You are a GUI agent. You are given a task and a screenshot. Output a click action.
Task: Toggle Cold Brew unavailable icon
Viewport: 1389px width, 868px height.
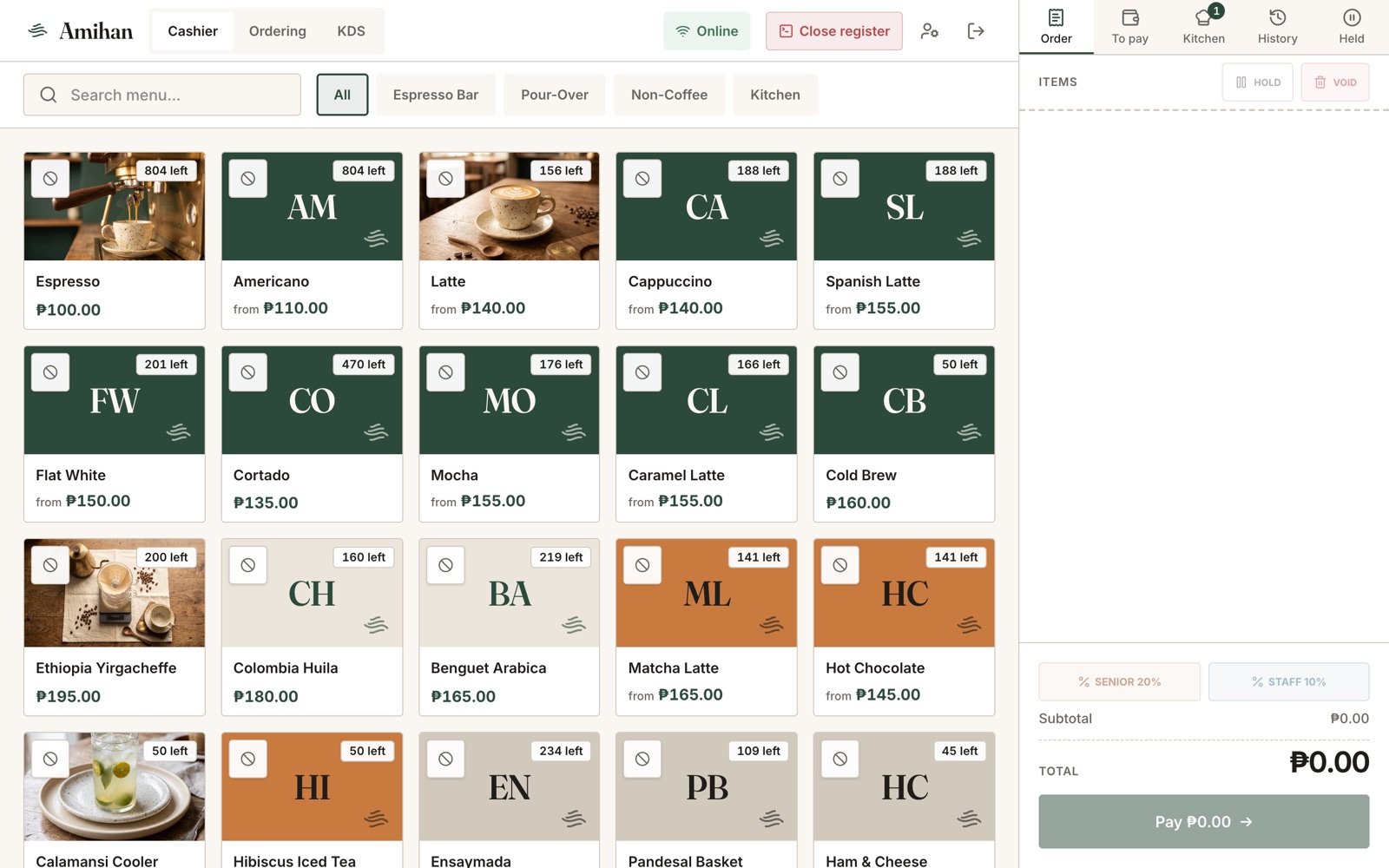coord(840,372)
